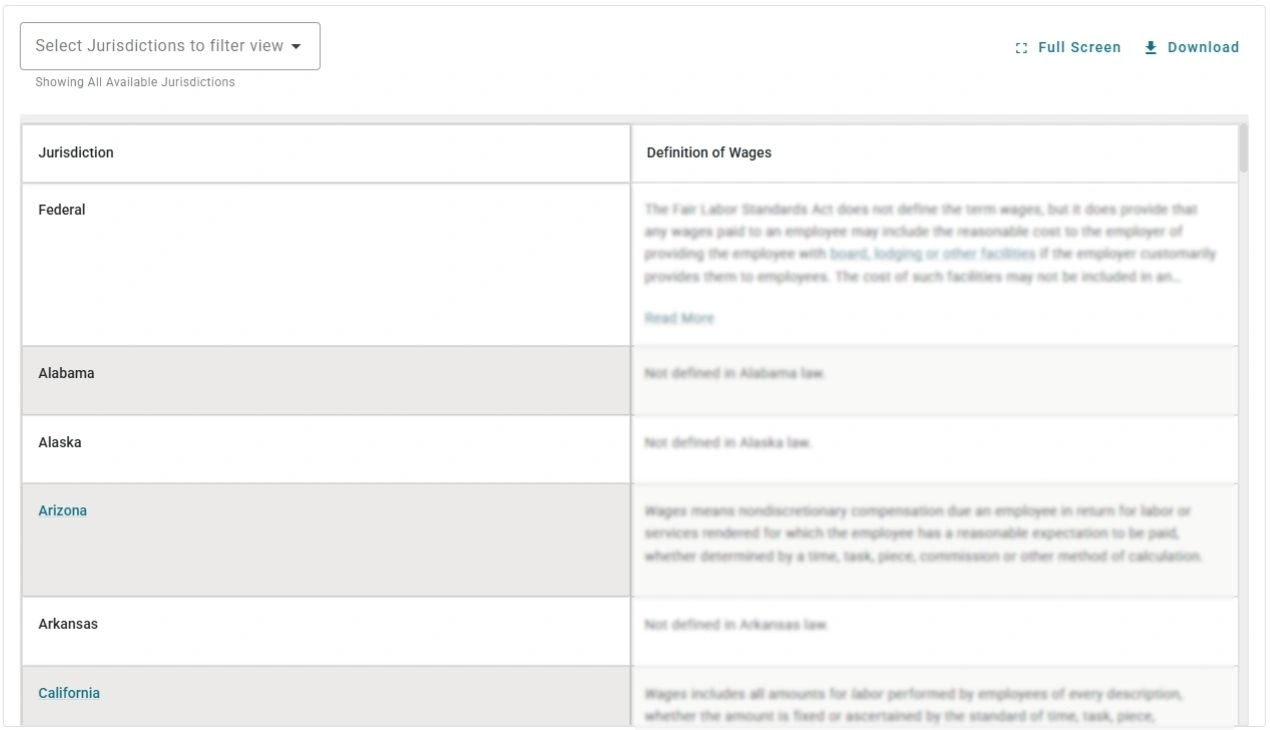Expand the Select Jurisdictions filter dropdown
The height and width of the screenshot is (730, 1270).
(170, 45)
